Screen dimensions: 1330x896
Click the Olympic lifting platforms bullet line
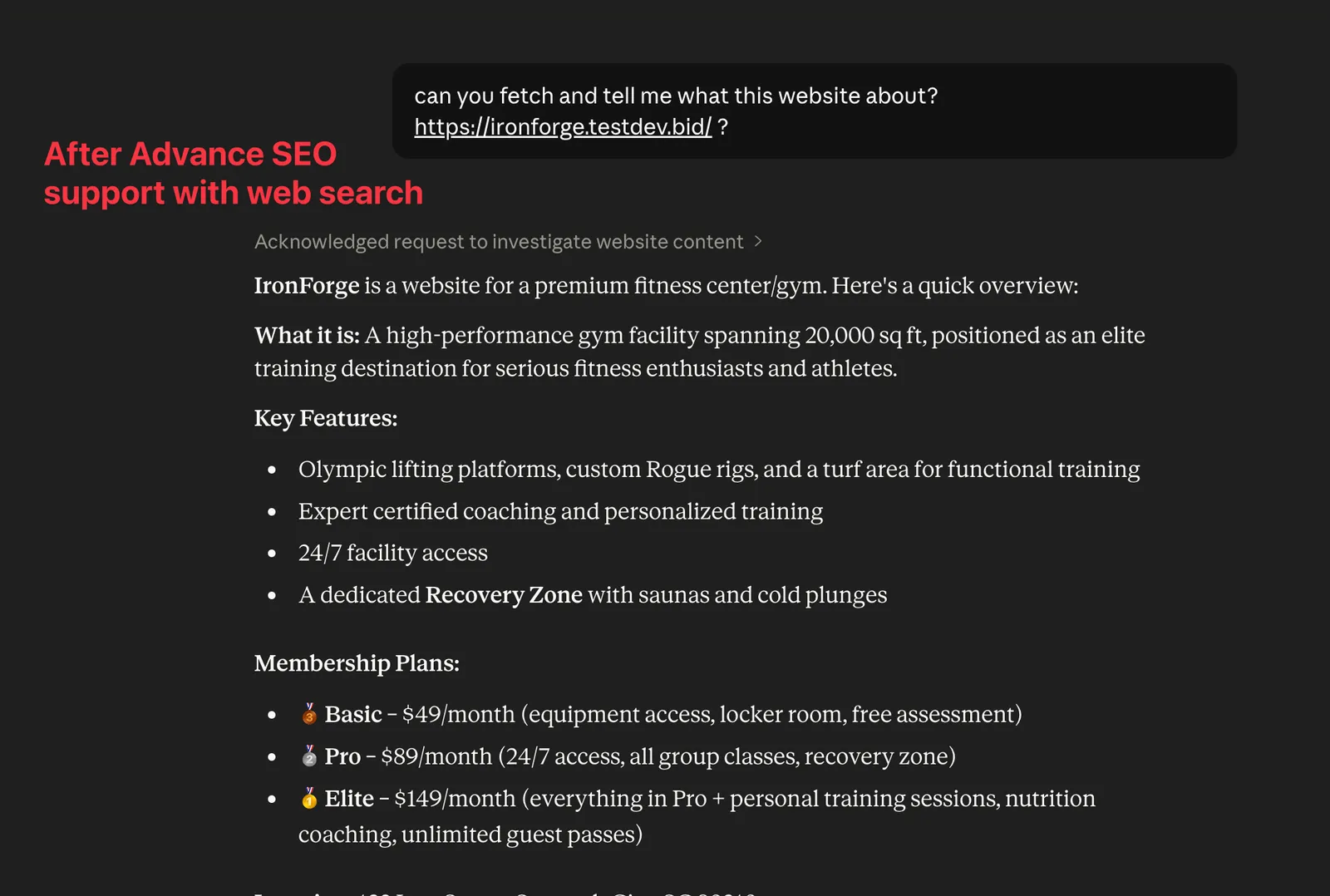pyautogui.click(x=719, y=470)
